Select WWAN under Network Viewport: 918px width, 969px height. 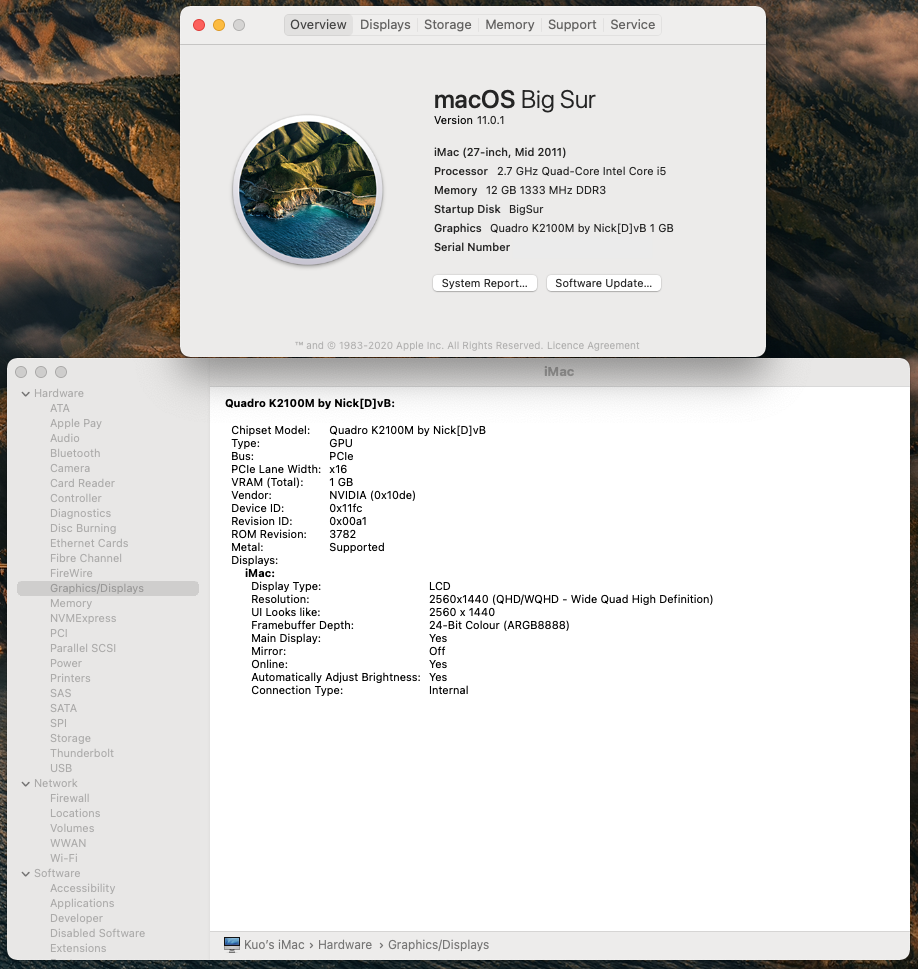[x=68, y=844]
